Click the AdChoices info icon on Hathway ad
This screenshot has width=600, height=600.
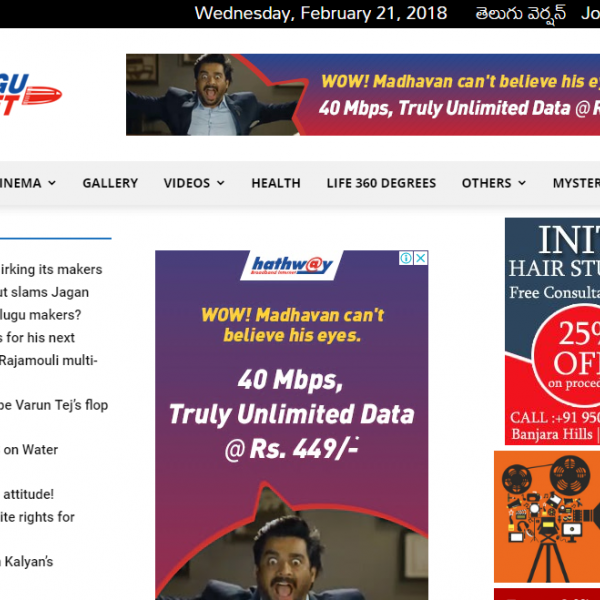pos(407,258)
